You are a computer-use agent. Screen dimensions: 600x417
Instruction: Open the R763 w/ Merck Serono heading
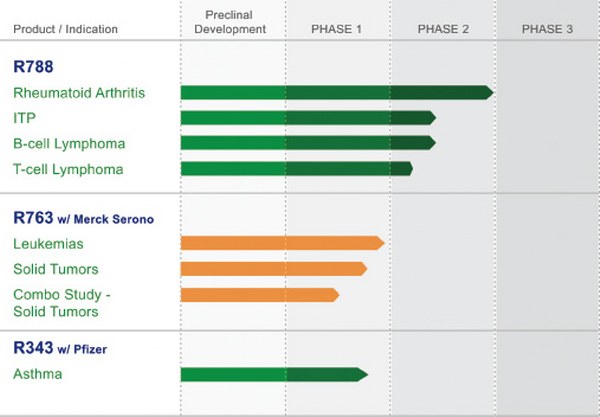84,218
